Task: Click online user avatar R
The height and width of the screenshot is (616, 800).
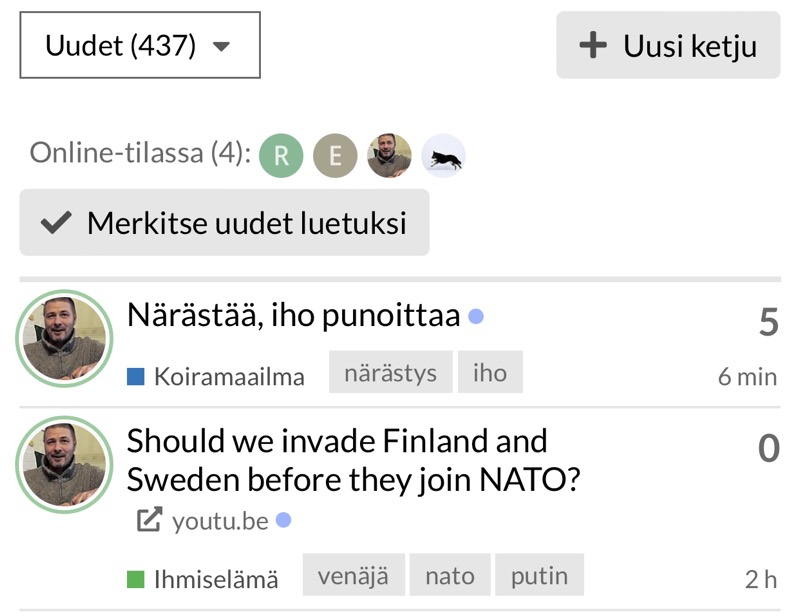Action: (281, 156)
